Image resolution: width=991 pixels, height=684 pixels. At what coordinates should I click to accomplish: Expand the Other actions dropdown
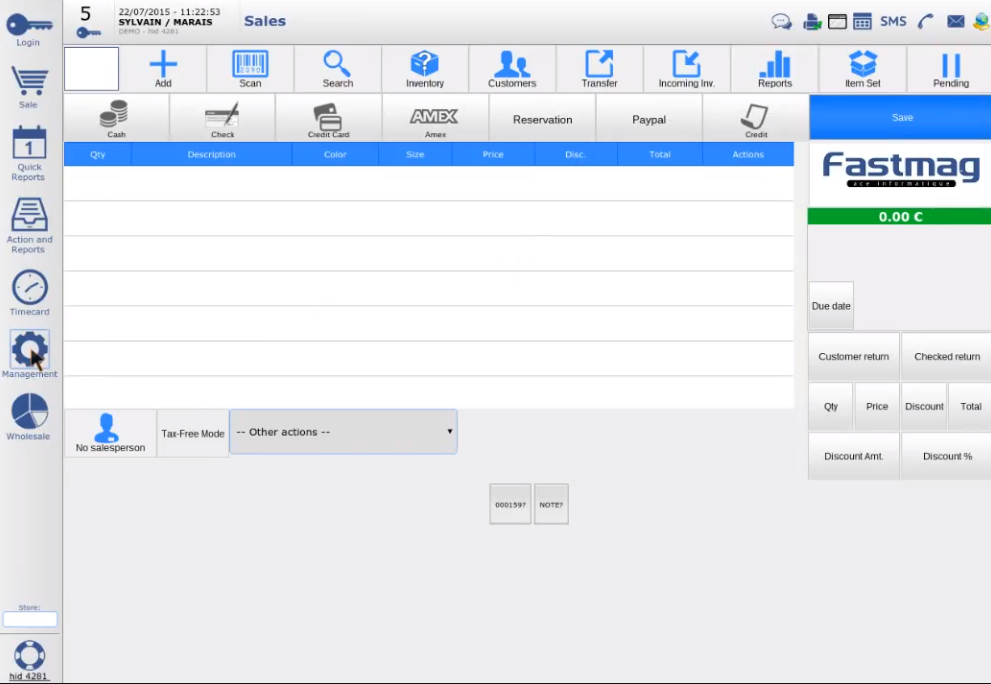[x=343, y=432]
